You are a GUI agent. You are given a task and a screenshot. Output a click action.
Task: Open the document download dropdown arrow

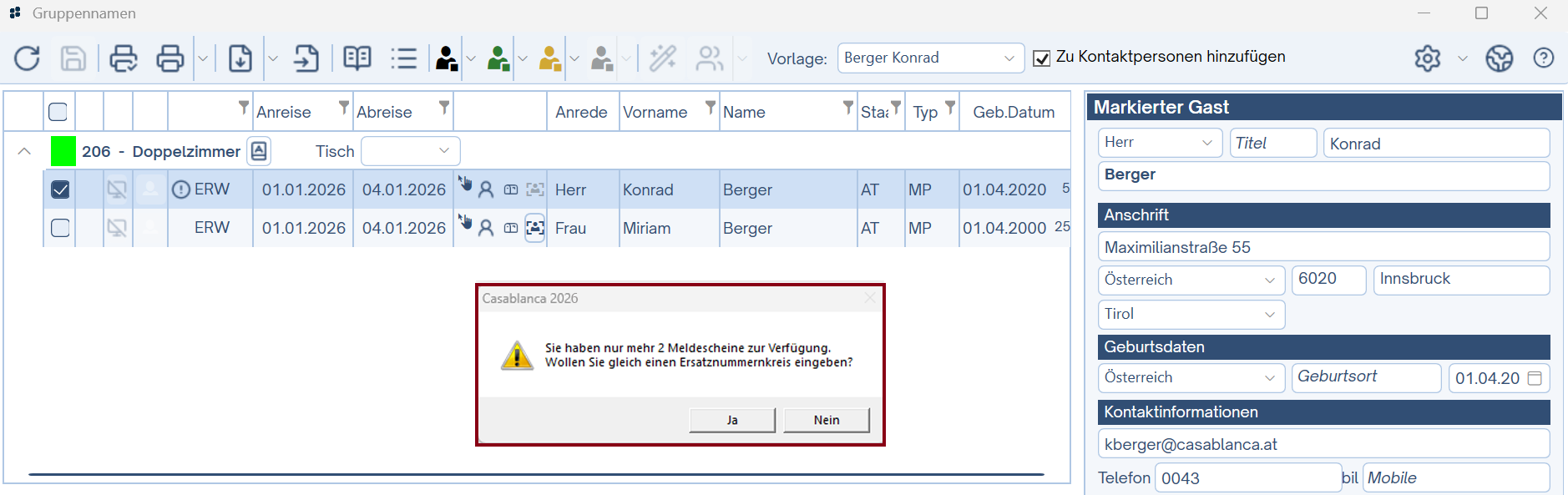[273, 58]
